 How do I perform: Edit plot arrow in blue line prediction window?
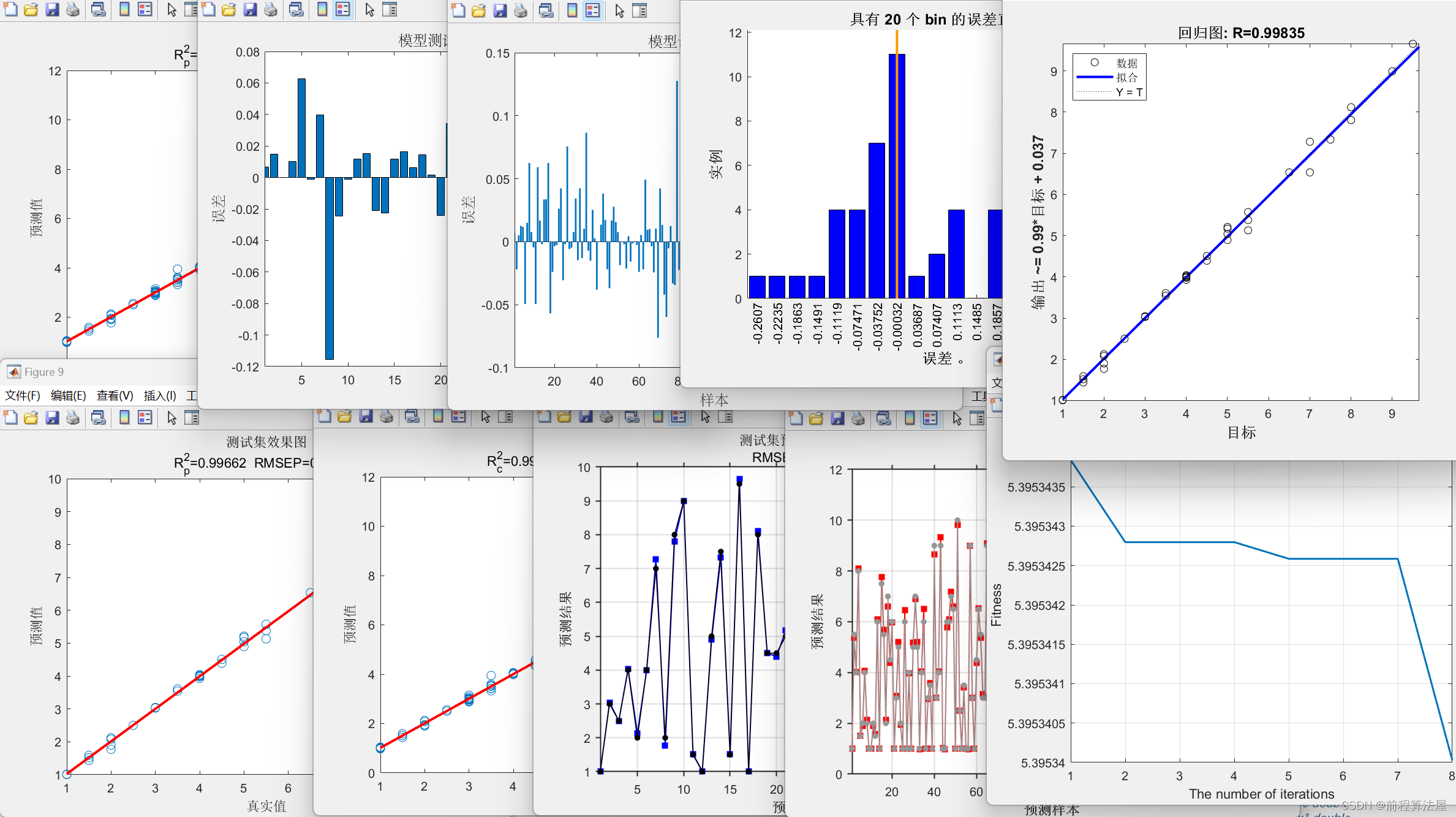[x=705, y=417]
